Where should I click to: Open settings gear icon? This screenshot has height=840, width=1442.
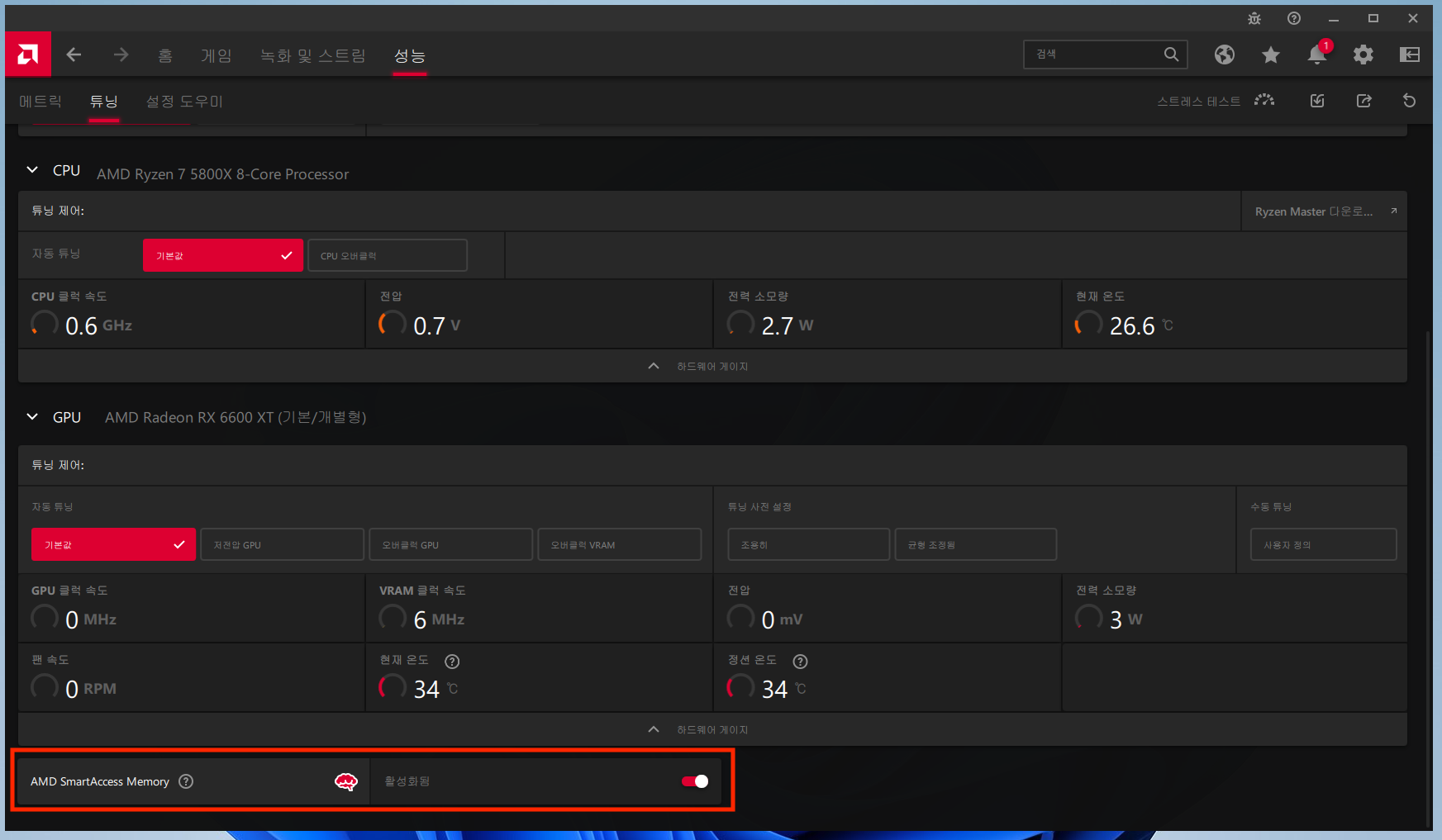coord(1363,55)
